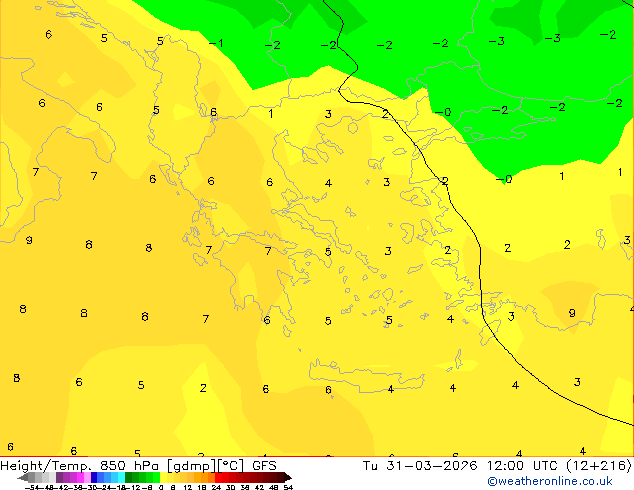Viewport: 634px width, 490px height.
Task: Pick the bright red legend swatch at 24
Action: (x=218, y=478)
